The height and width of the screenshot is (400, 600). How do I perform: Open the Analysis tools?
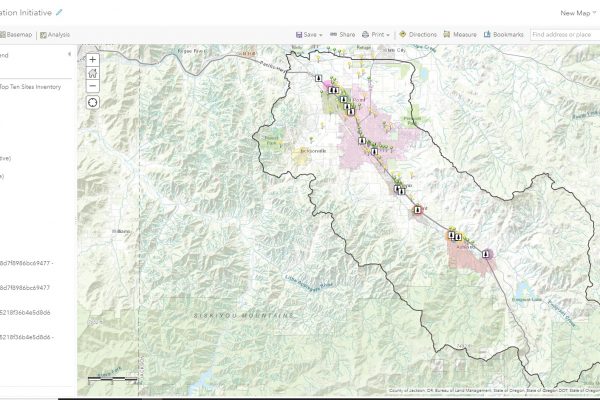55,35
